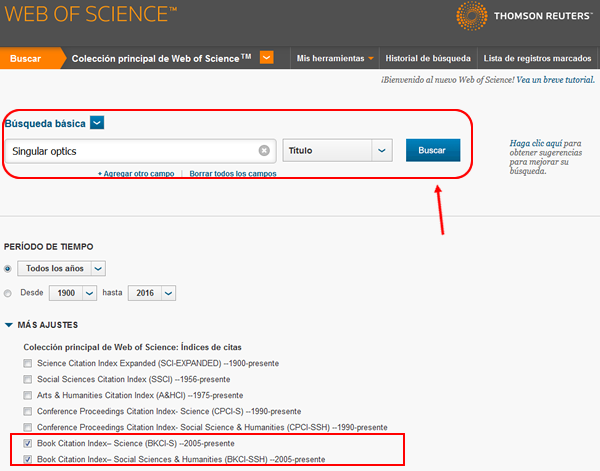
Task: Uncheck the BKCI-SSH book citation index
Action: 28,459
